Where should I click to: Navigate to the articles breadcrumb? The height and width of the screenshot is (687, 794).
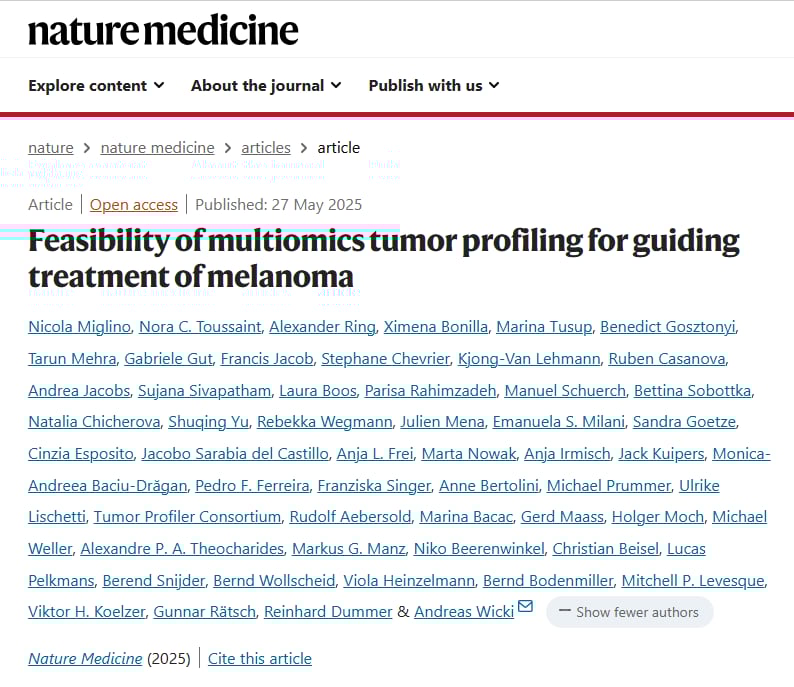point(266,147)
